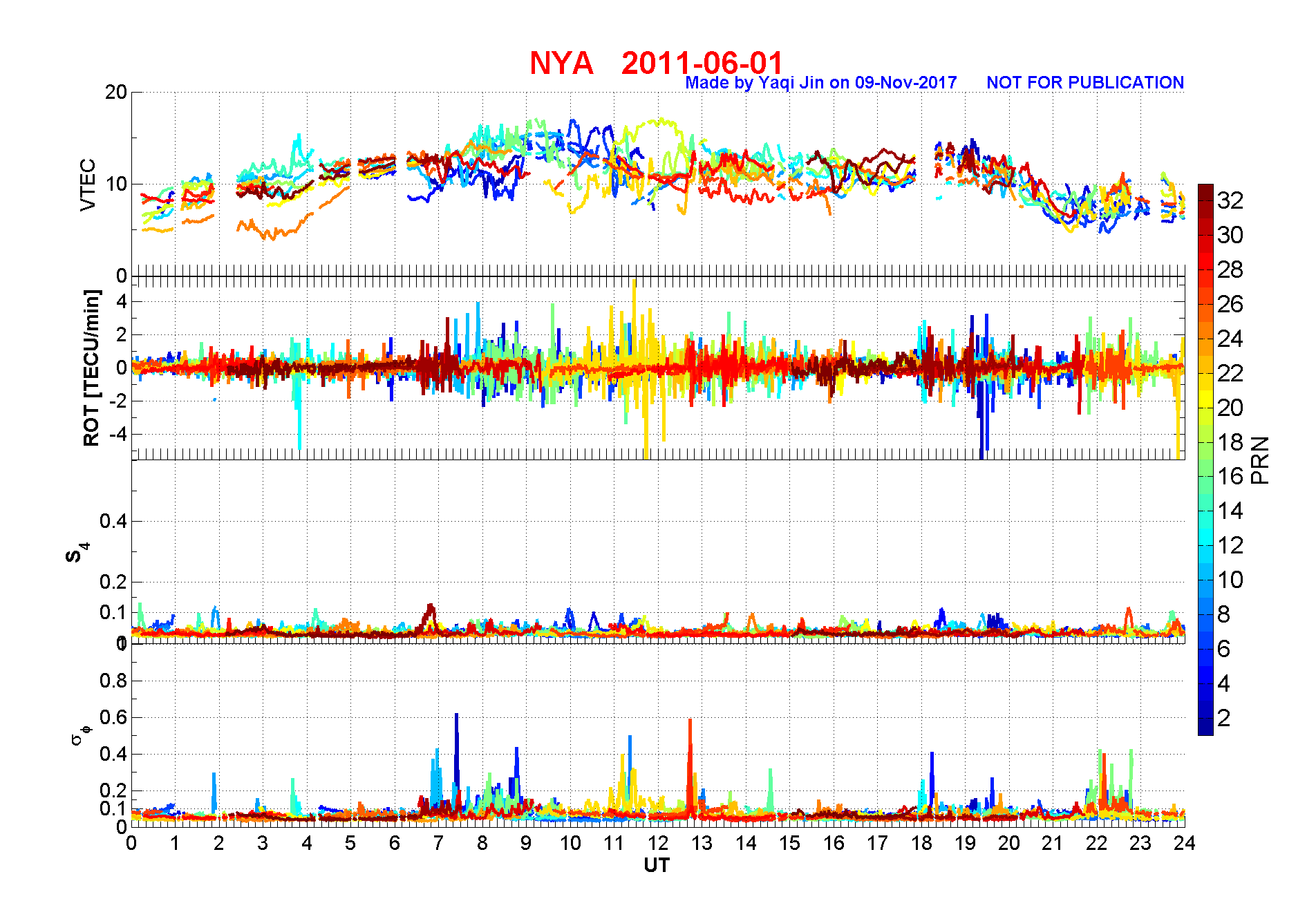Click the "NOT FOR PUBLICATION" notice
The image size is (1316, 919).
pyautogui.click(x=1085, y=83)
